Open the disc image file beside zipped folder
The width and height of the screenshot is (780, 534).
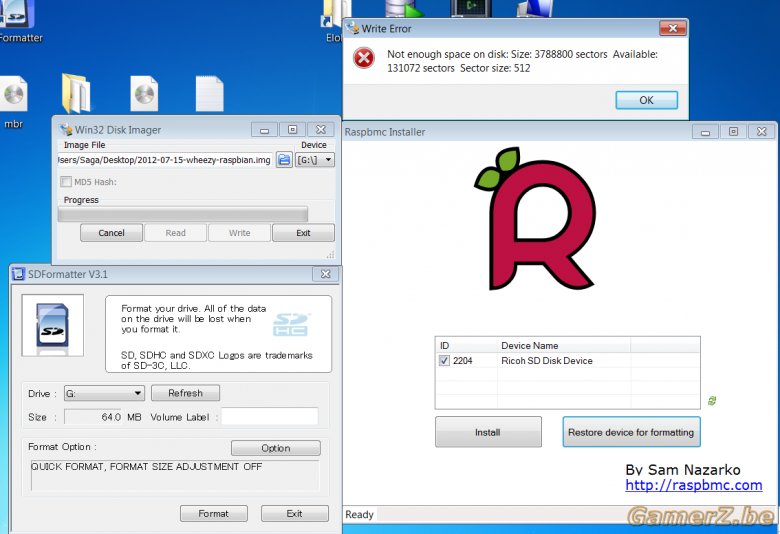tap(144, 94)
